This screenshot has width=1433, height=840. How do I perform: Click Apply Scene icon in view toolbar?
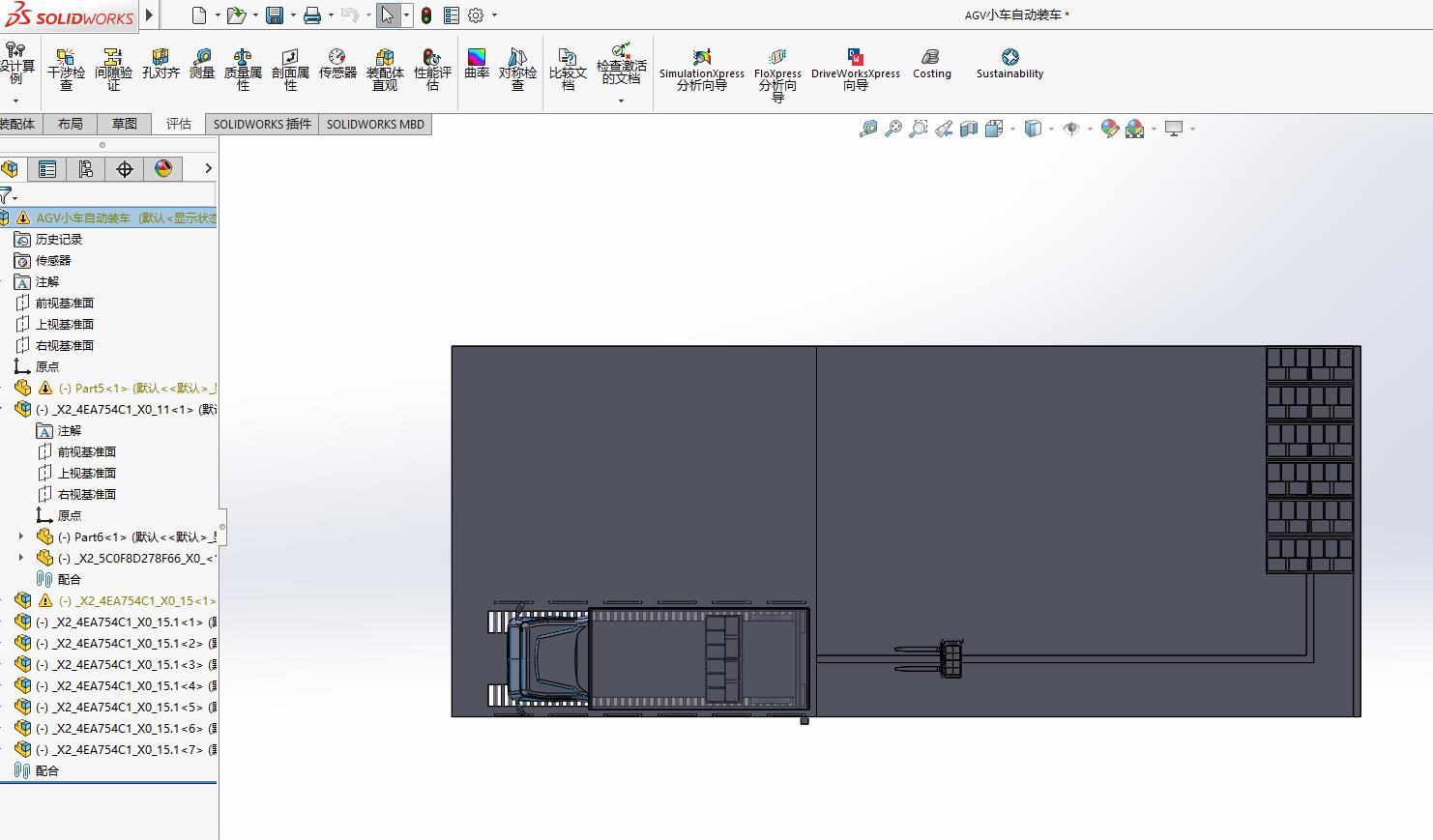coord(1135,129)
